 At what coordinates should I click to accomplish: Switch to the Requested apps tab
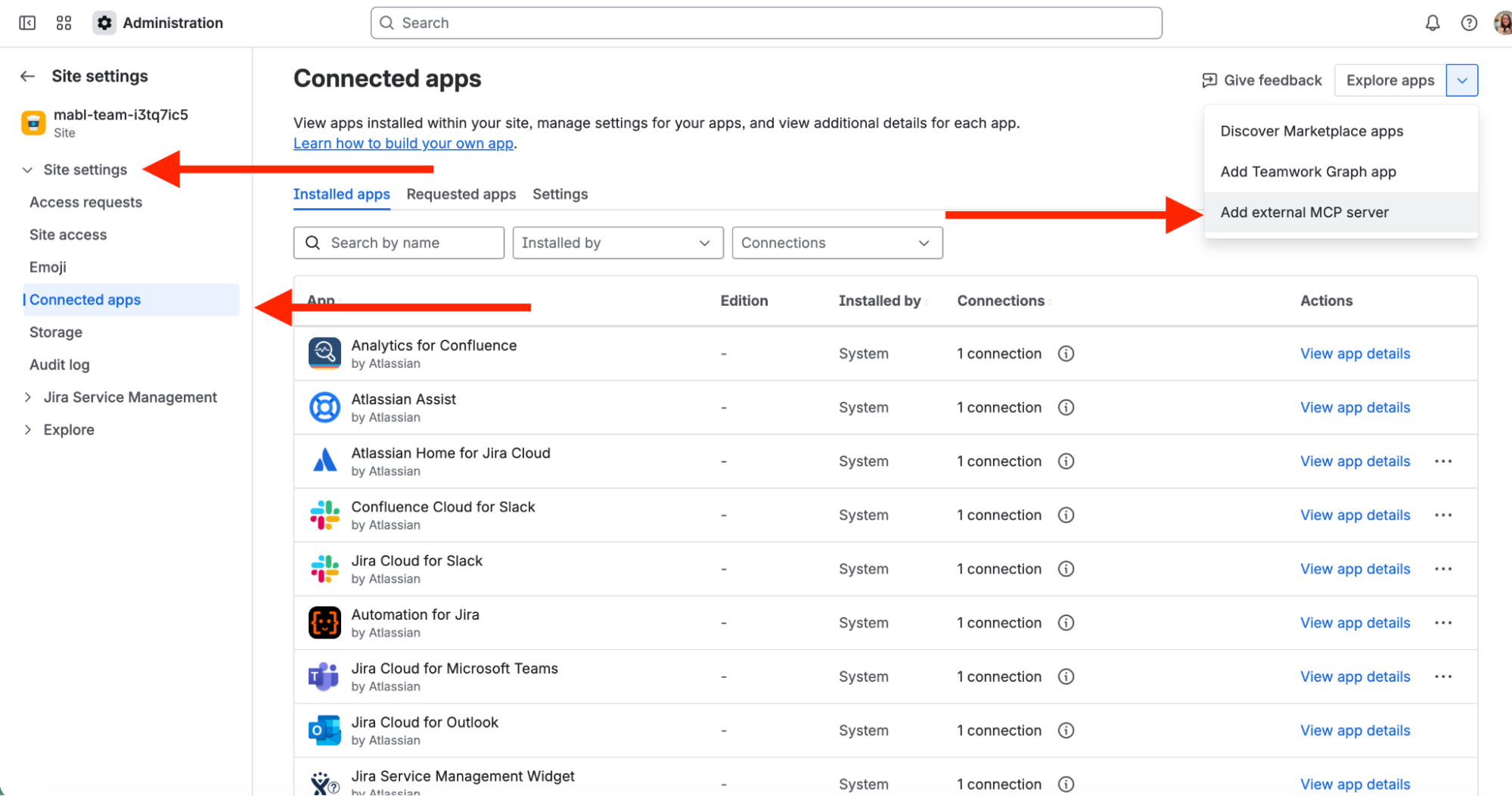coord(461,194)
